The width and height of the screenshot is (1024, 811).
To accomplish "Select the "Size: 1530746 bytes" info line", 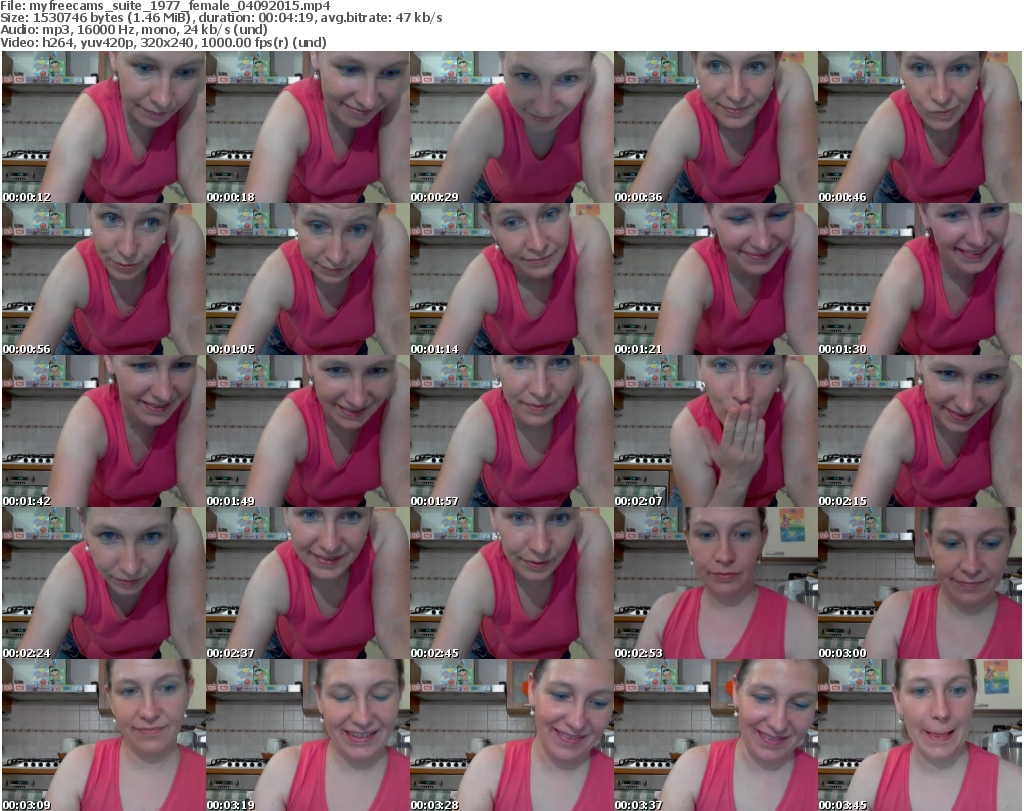I will 221,18.
